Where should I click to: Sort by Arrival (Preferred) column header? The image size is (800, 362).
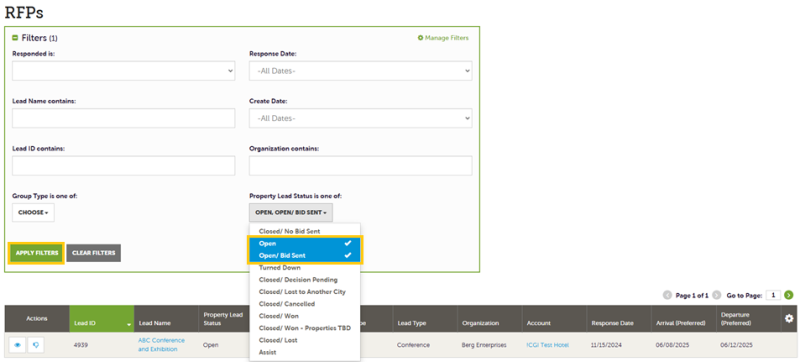click(684, 319)
